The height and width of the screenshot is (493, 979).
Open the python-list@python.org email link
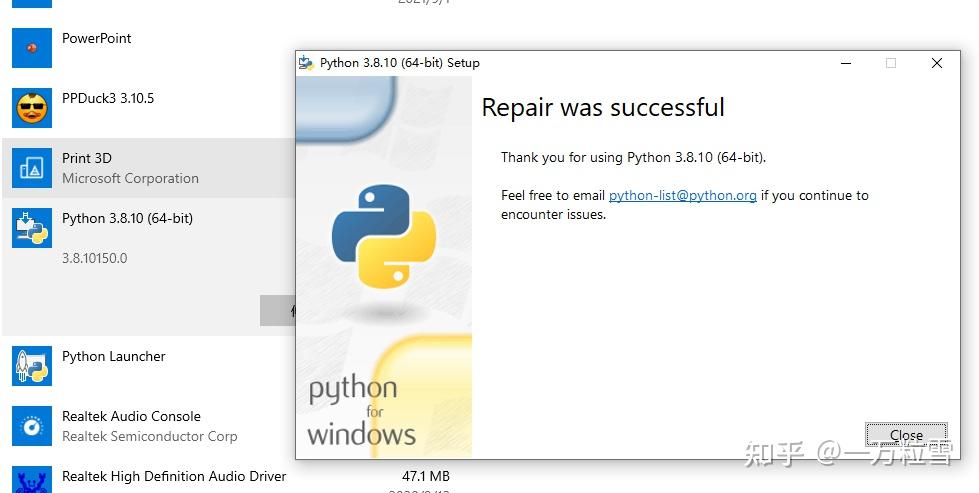682,195
